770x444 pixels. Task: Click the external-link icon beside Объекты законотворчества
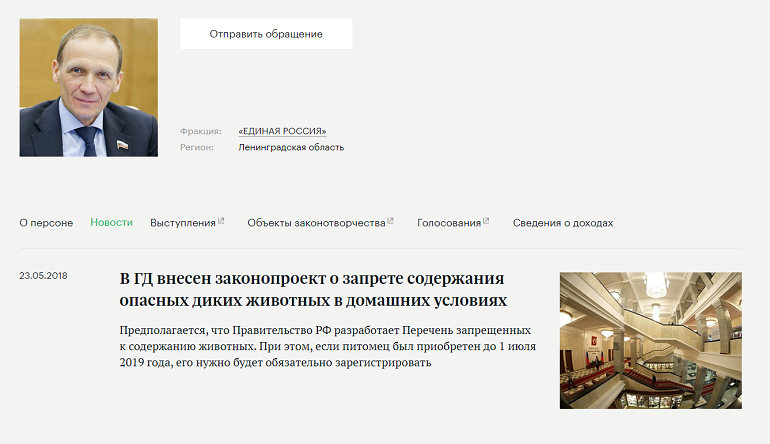[x=390, y=221]
